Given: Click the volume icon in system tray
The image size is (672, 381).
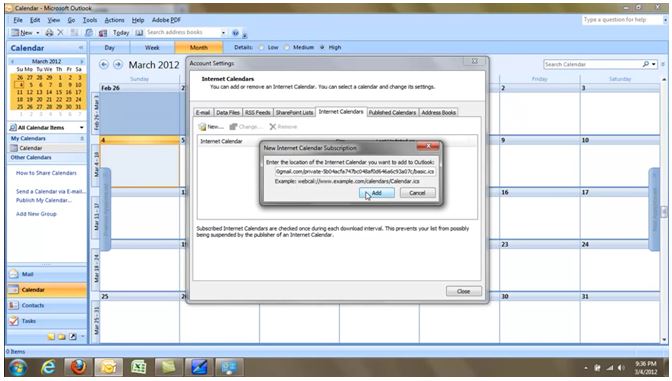Looking at the screenshot, I should 621,368.
